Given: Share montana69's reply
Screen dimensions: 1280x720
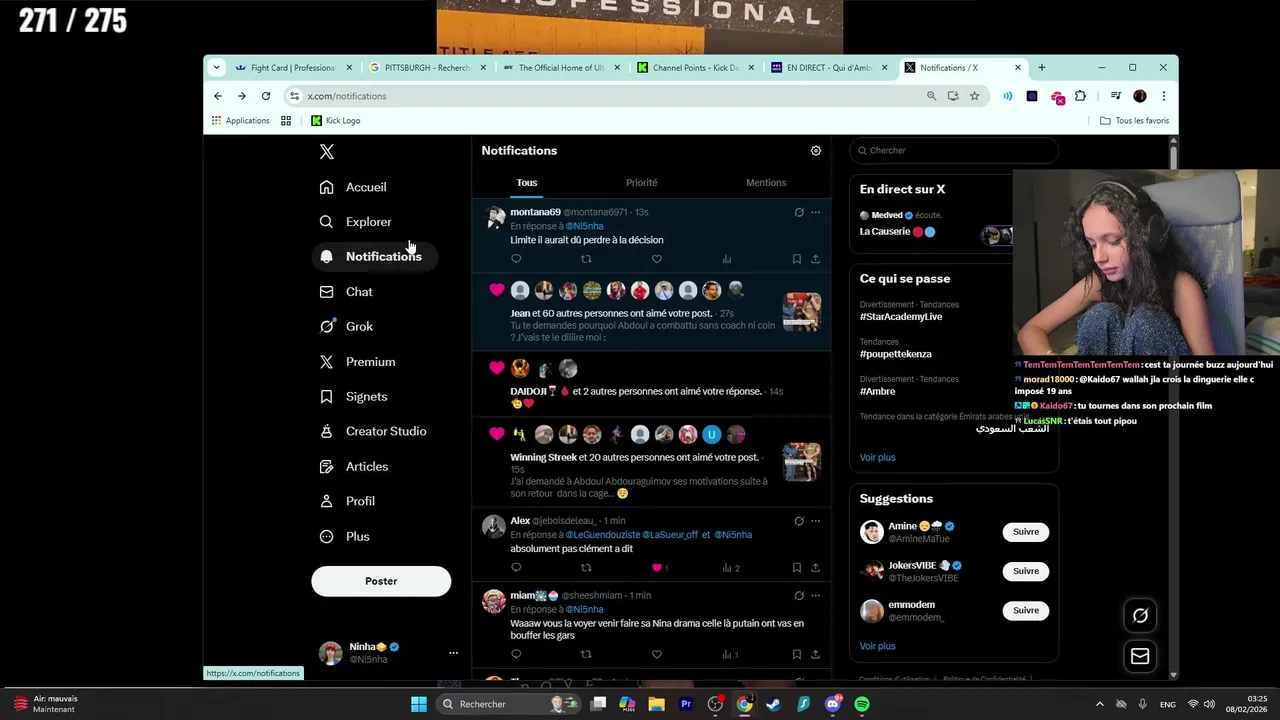Looking at the screenshot, I should [815, 259].
